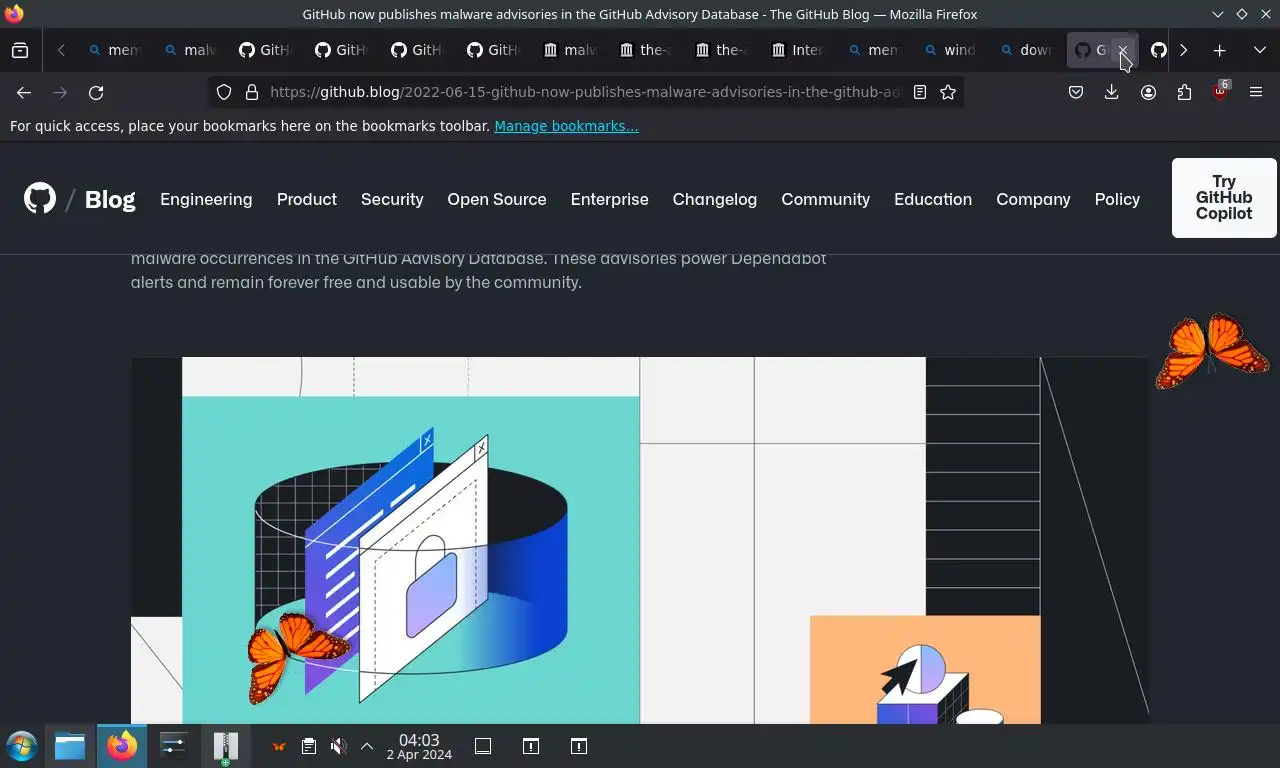Image resolution: width=1280 pixels, height=768 pixels.
Task: Open the system settings taskbar icon
Action: click(x=174, y=746)
